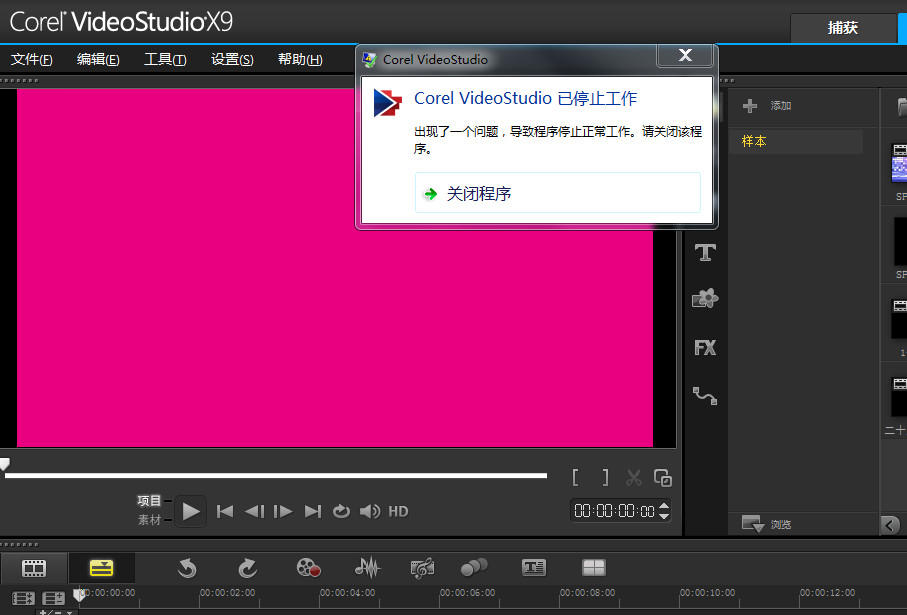
Task: Open the Track Motion icon
Action: point(474,568)
